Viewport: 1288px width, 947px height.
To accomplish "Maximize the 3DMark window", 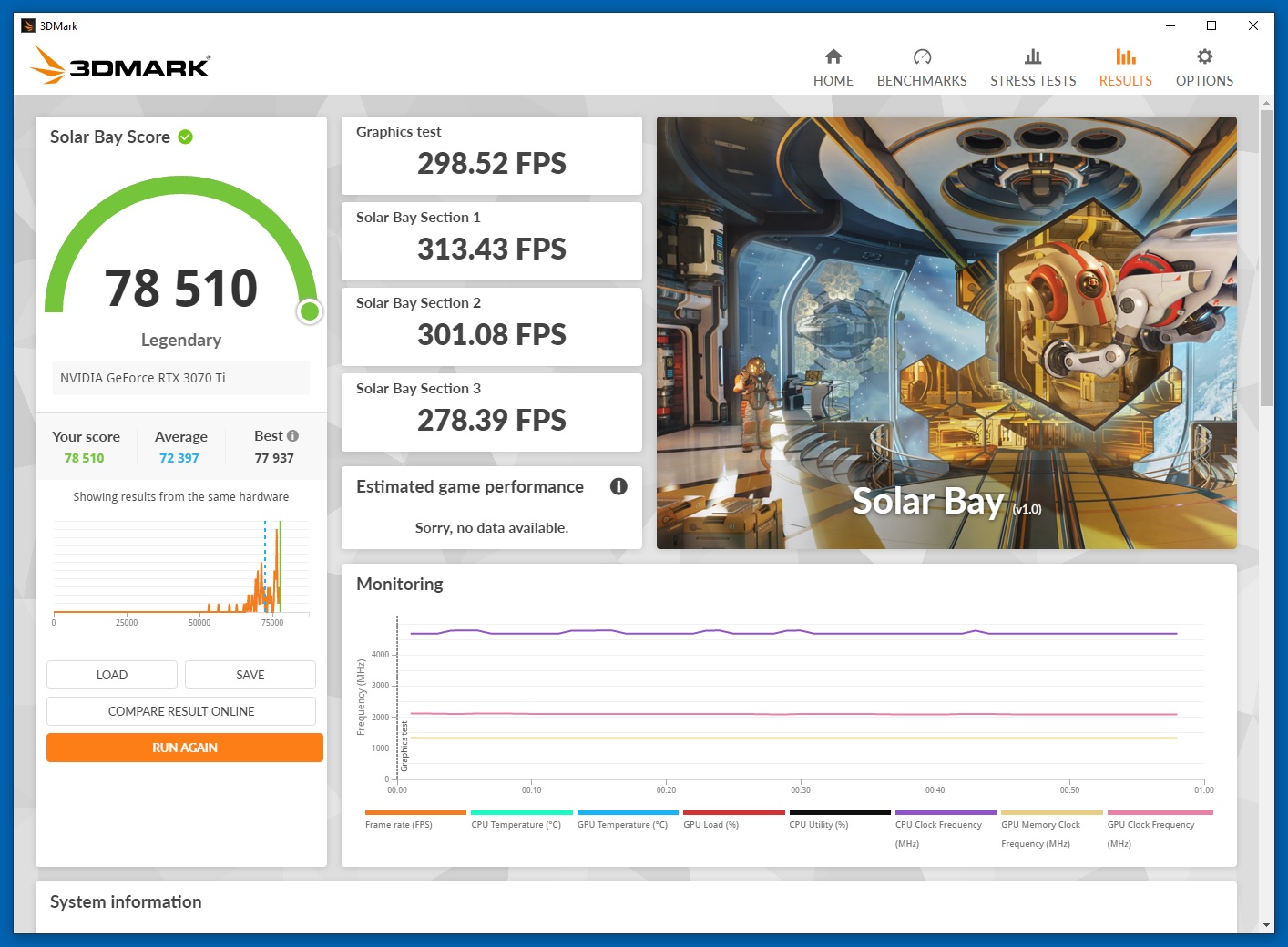I will tap(1211, 25).
